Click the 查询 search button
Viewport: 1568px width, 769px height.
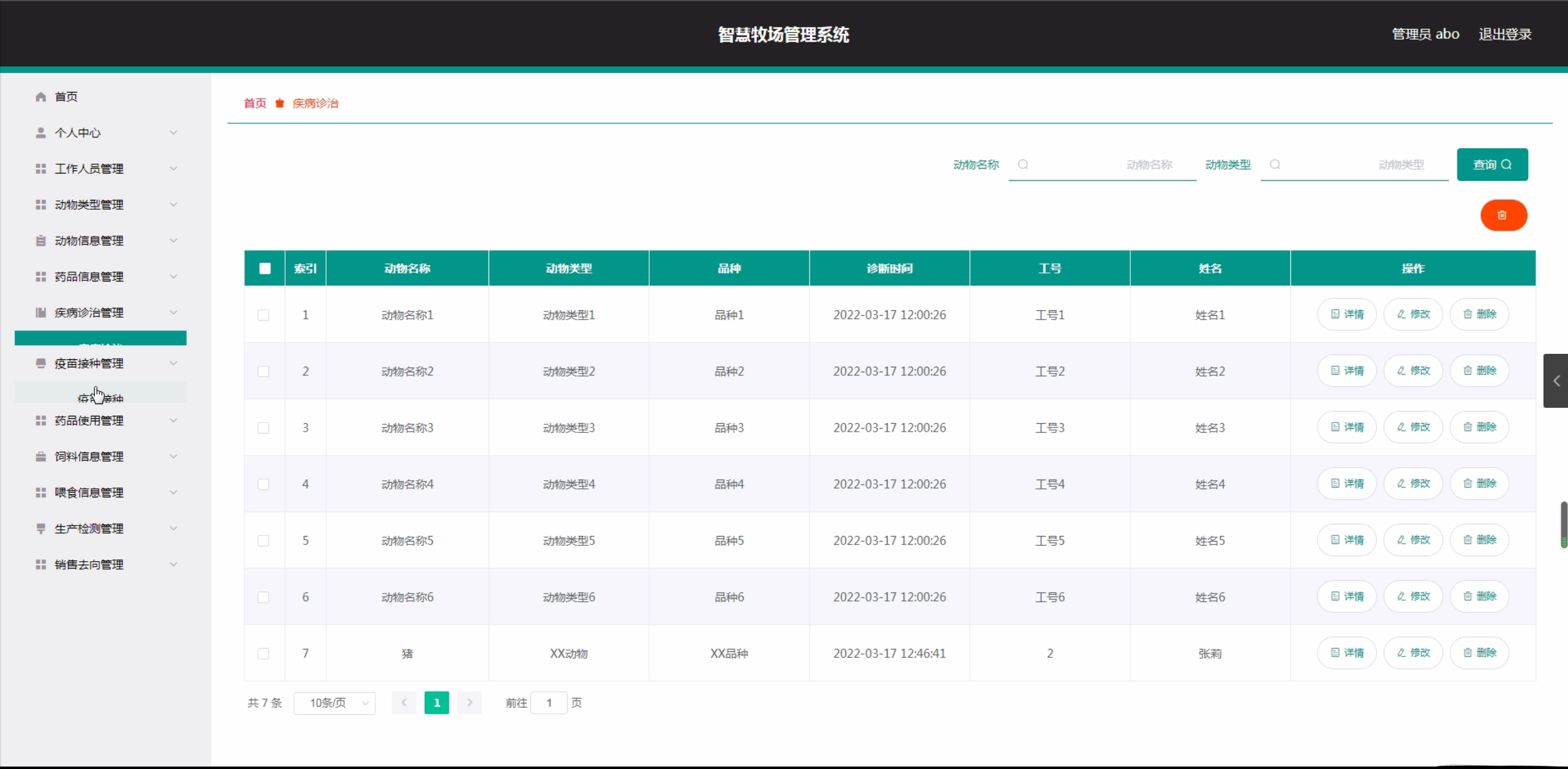1492,164
